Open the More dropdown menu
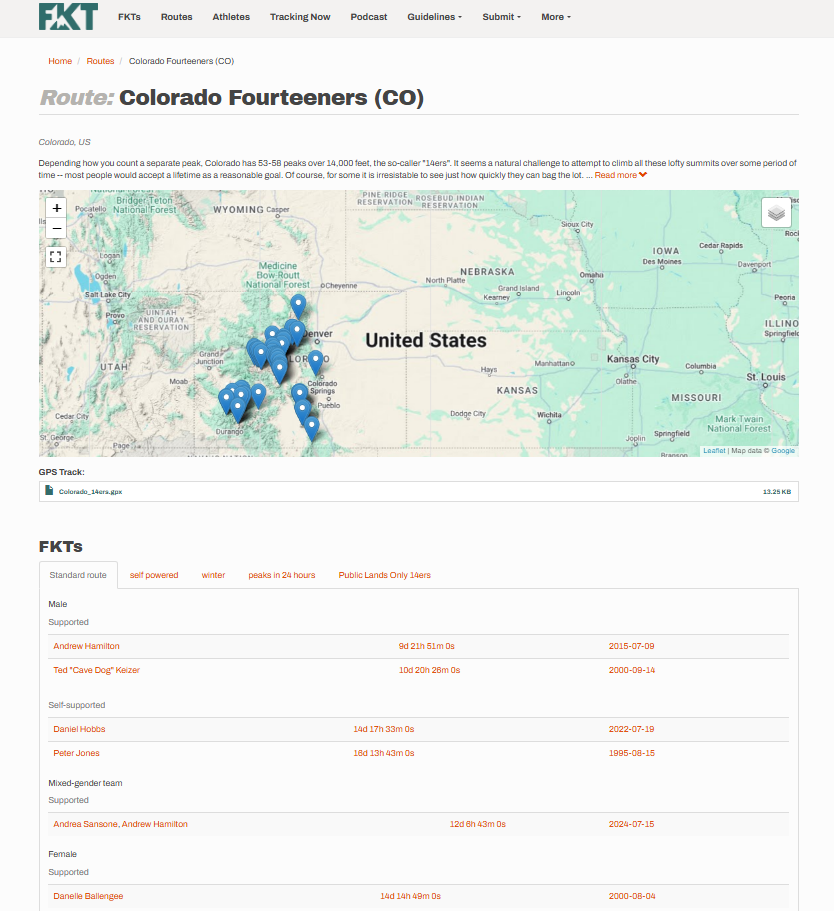The width and height of the screenshot is (834, 911). tap(556, 17)
